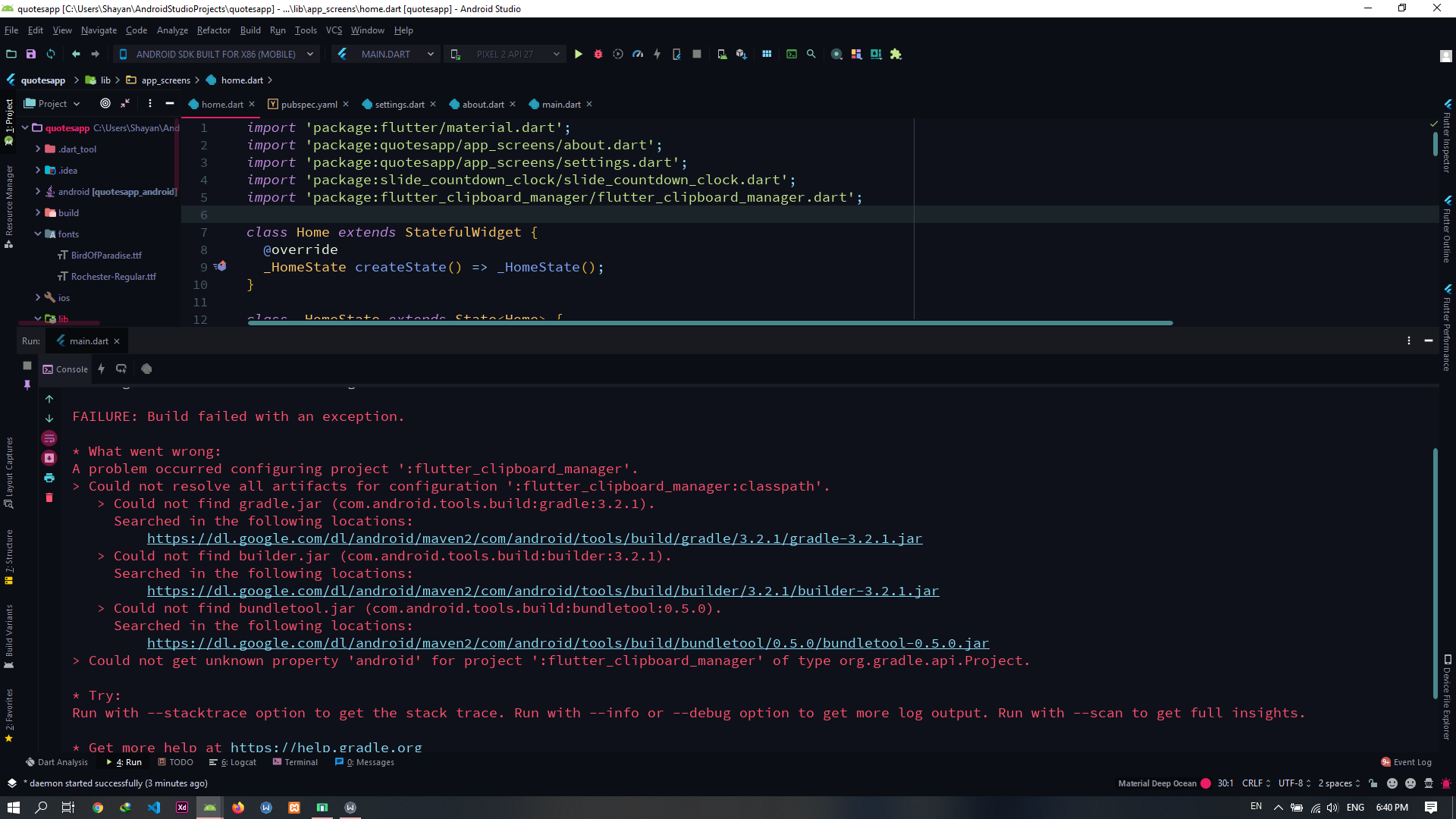1456x819 pixels.
Task: Open the Event Log button
Action: [1406, 763]
